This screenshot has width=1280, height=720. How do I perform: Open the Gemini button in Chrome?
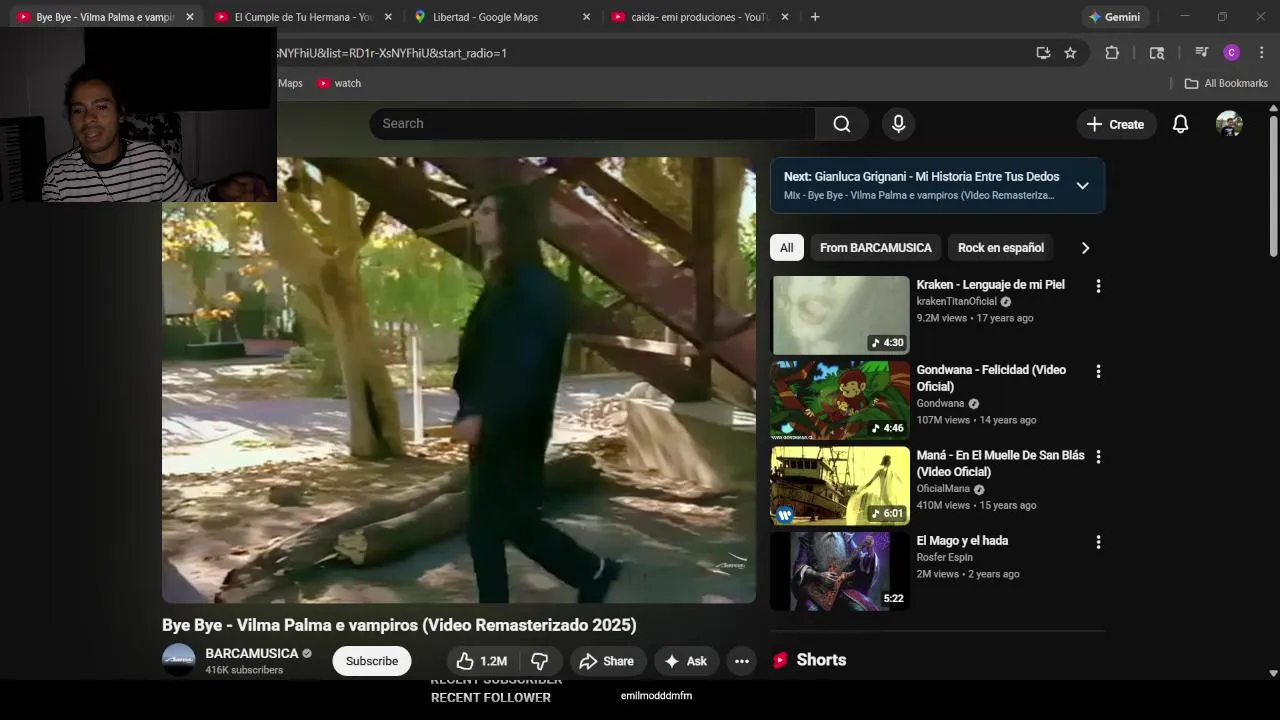click(x=1115, y=17)
